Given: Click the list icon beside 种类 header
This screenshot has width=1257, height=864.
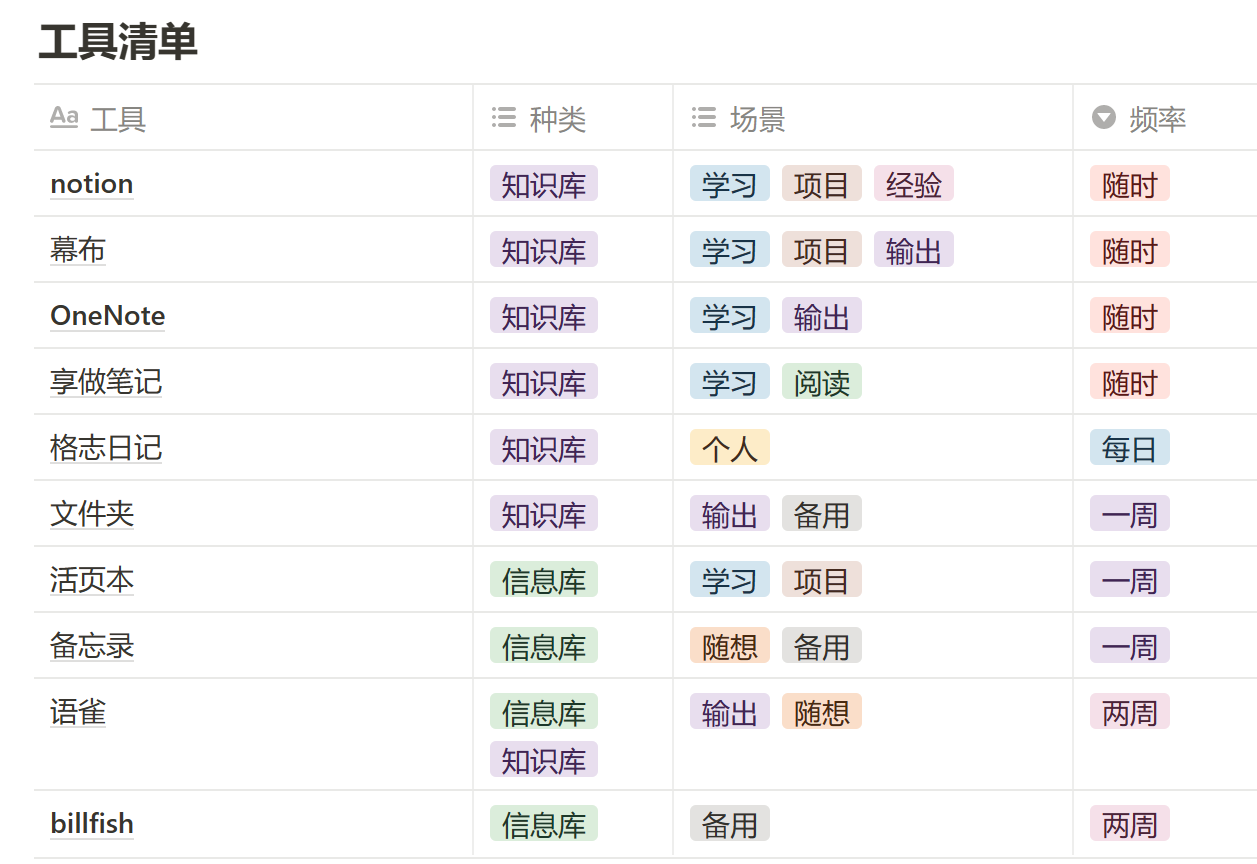Looking at the screenshot, I should pyautogui.click(x=504, y=118).
